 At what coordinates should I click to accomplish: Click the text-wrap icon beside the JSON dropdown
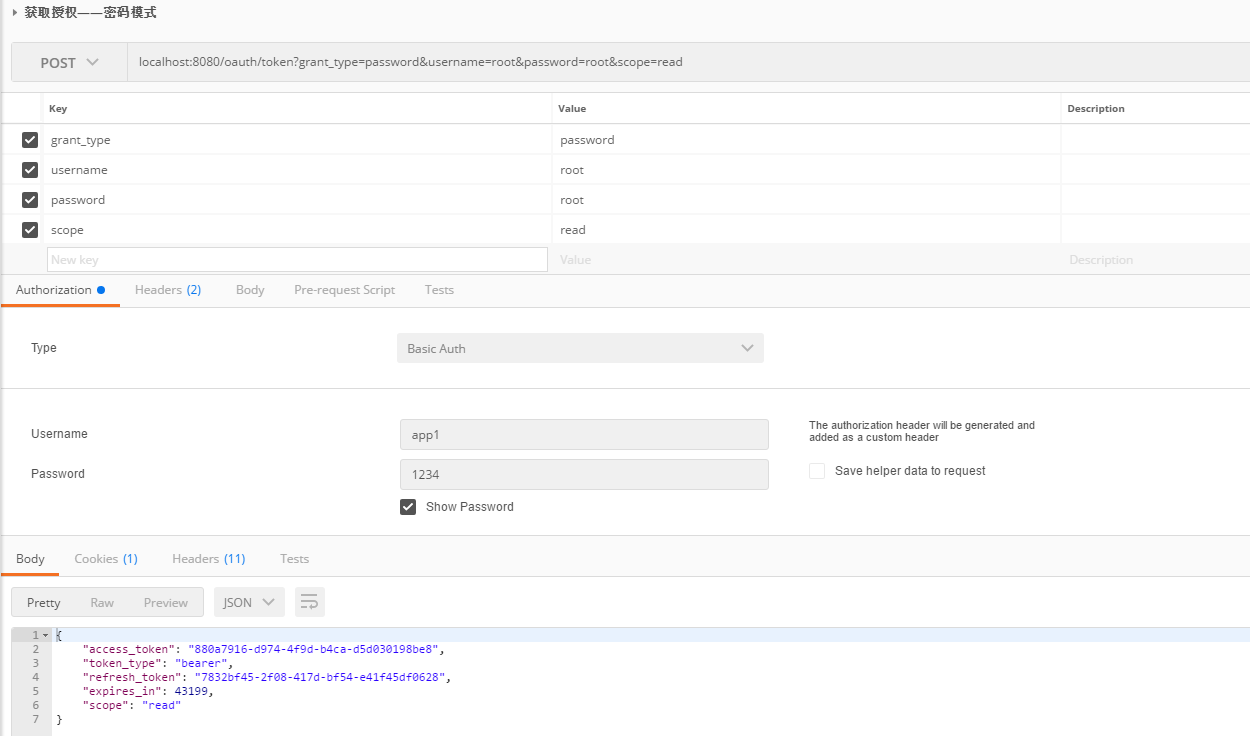click(x=308, y=601)
